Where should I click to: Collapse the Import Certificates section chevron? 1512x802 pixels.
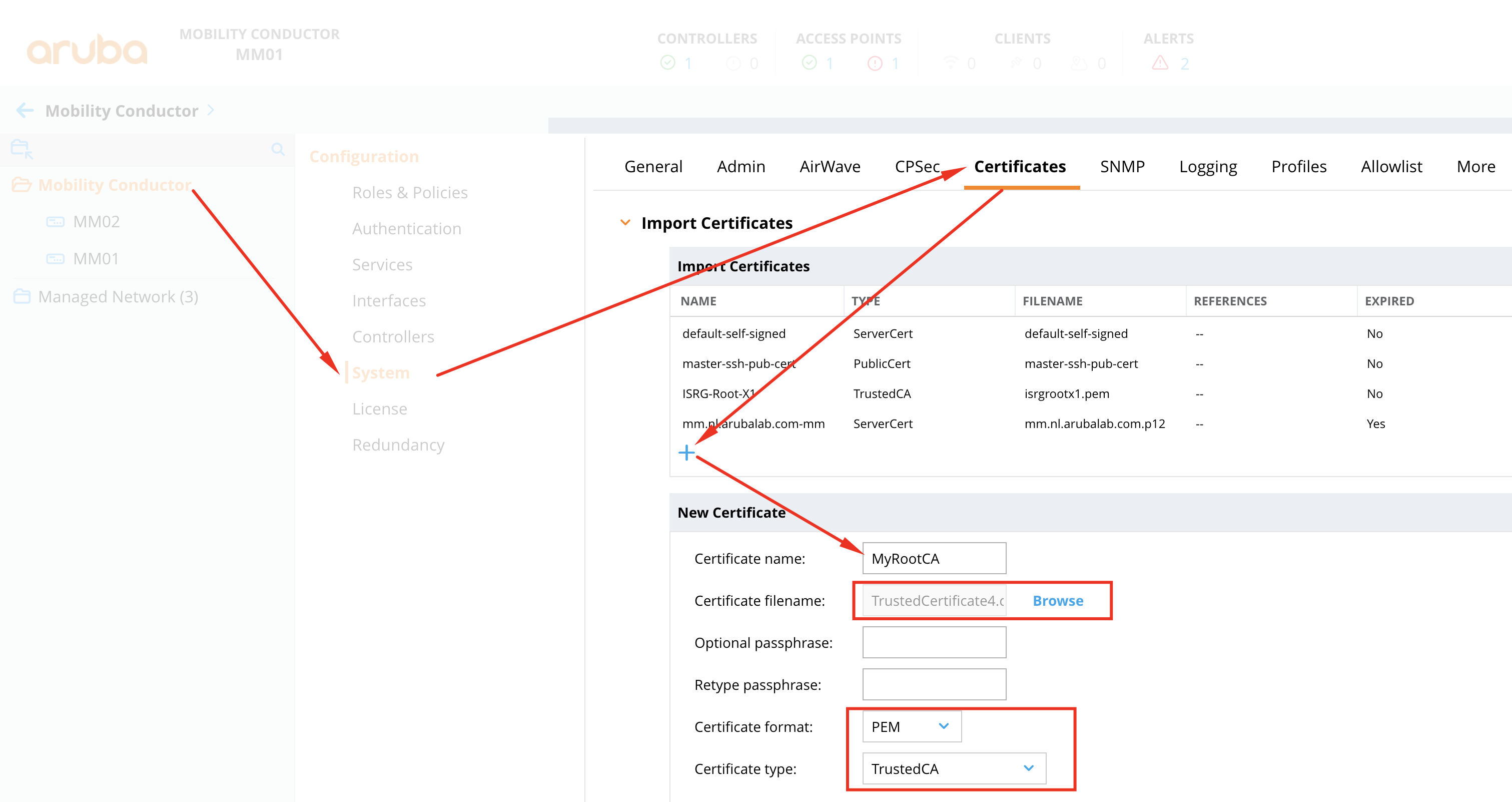click(x=625, y=222)
